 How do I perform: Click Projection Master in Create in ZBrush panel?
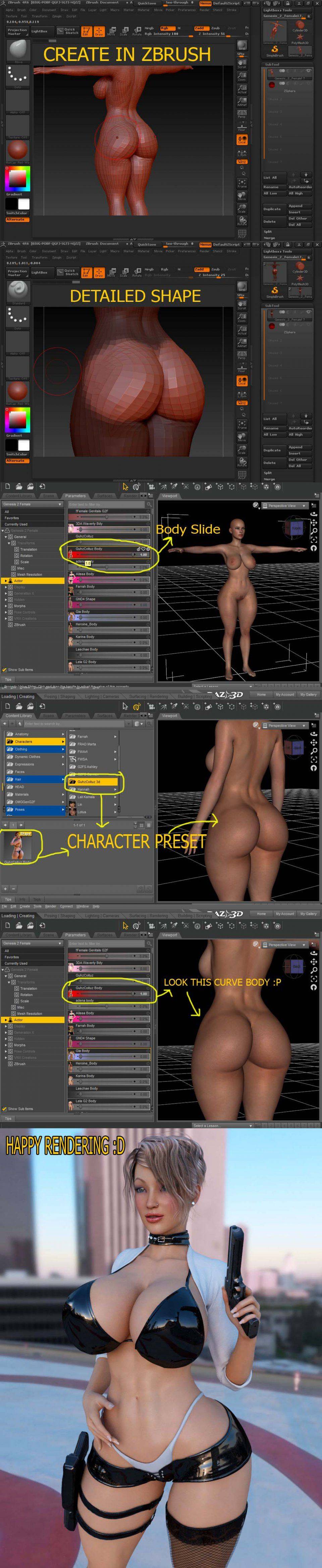tap(17, 31)
